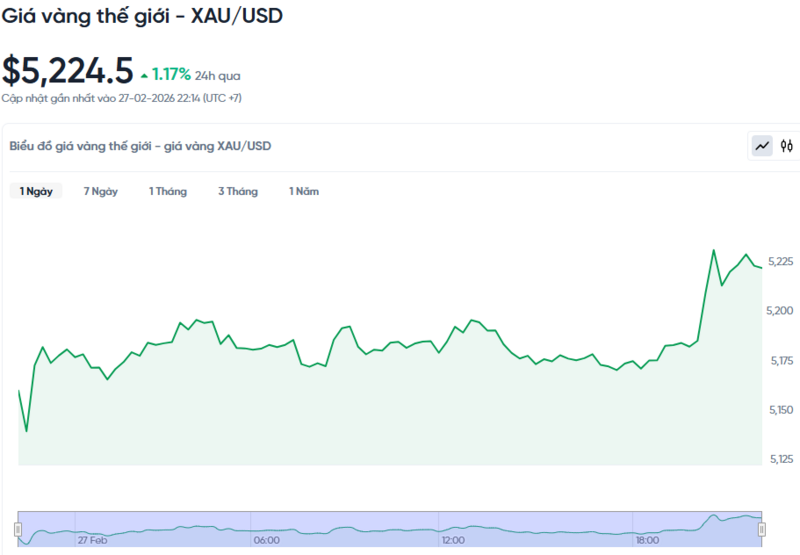Click the 1.17% change percentage
Screen dimensions: 800x555
[x=171, y=74]
